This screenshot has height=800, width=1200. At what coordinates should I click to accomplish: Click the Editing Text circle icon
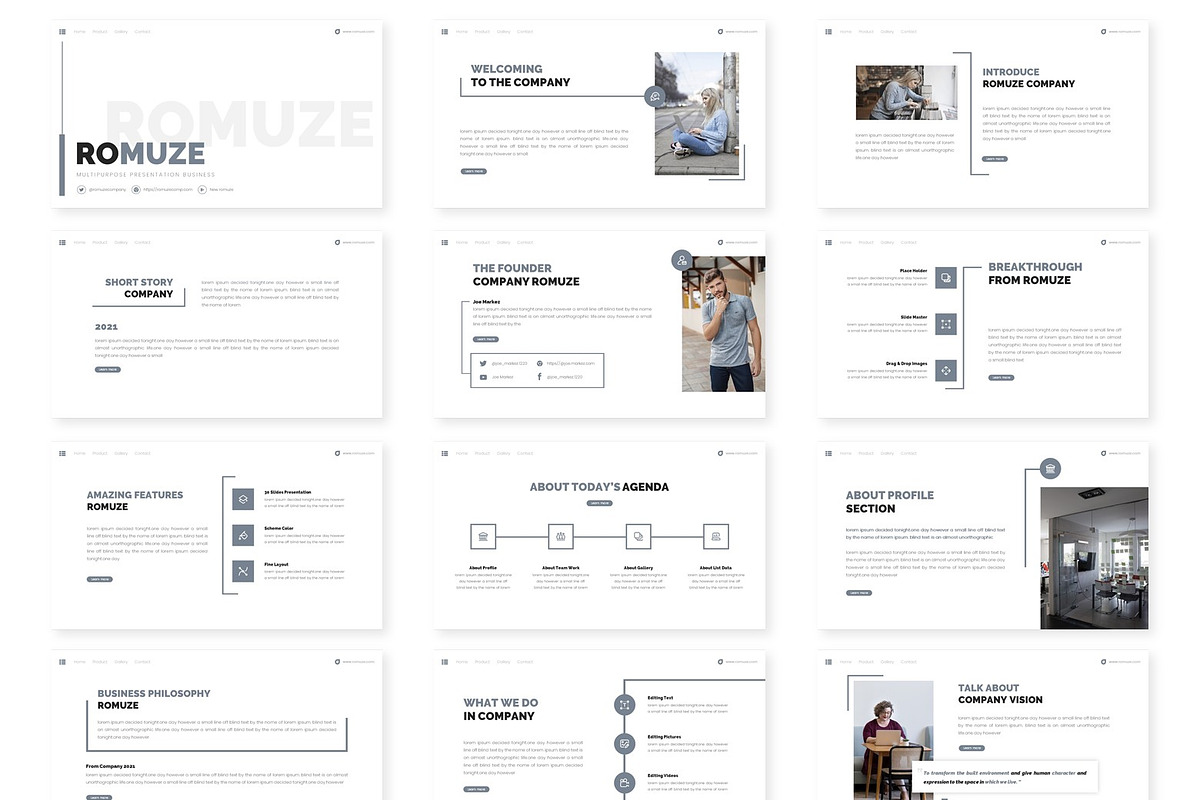click(625, 705)
